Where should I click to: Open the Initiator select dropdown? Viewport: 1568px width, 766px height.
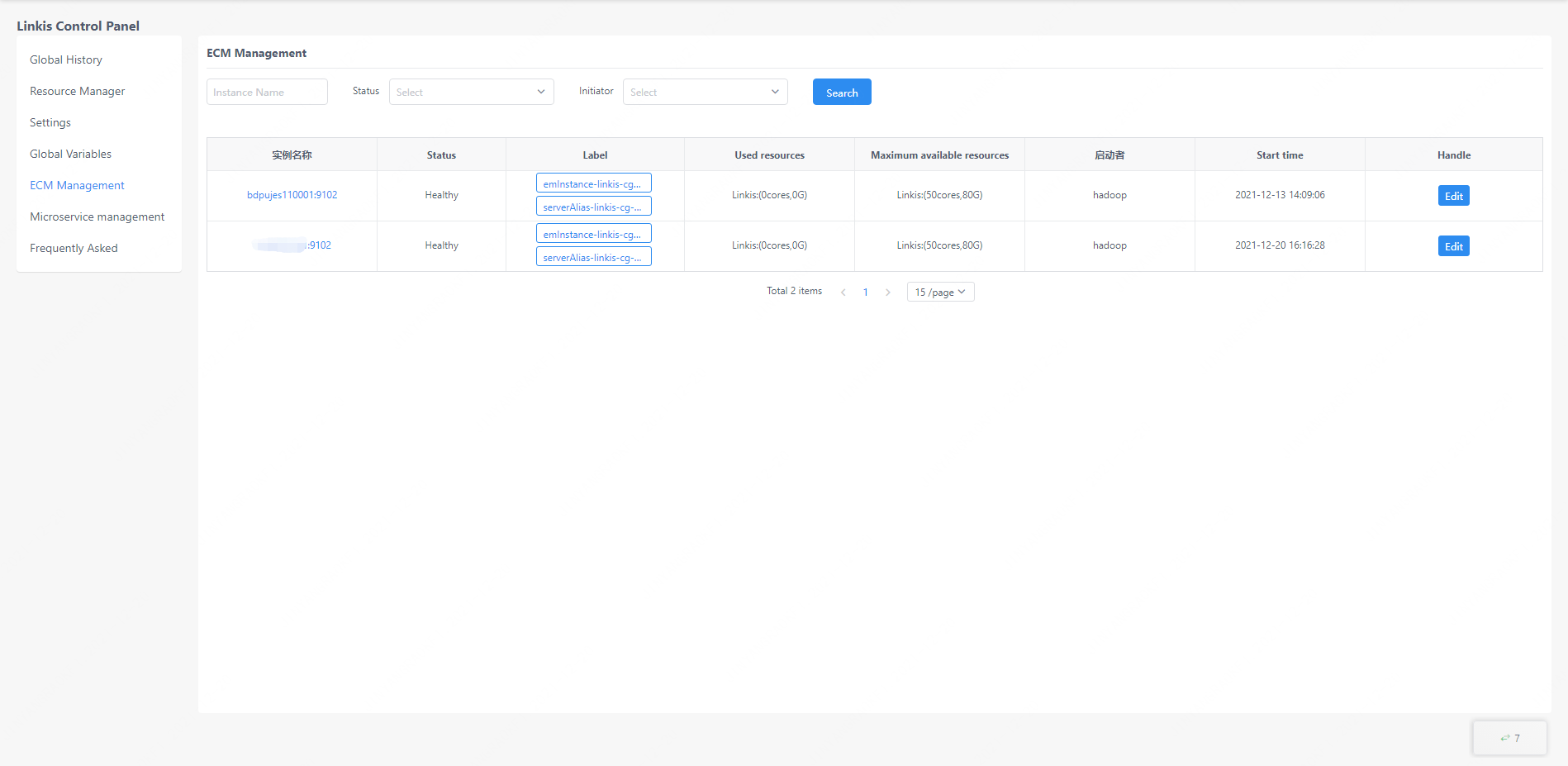(x=705, y=93)
